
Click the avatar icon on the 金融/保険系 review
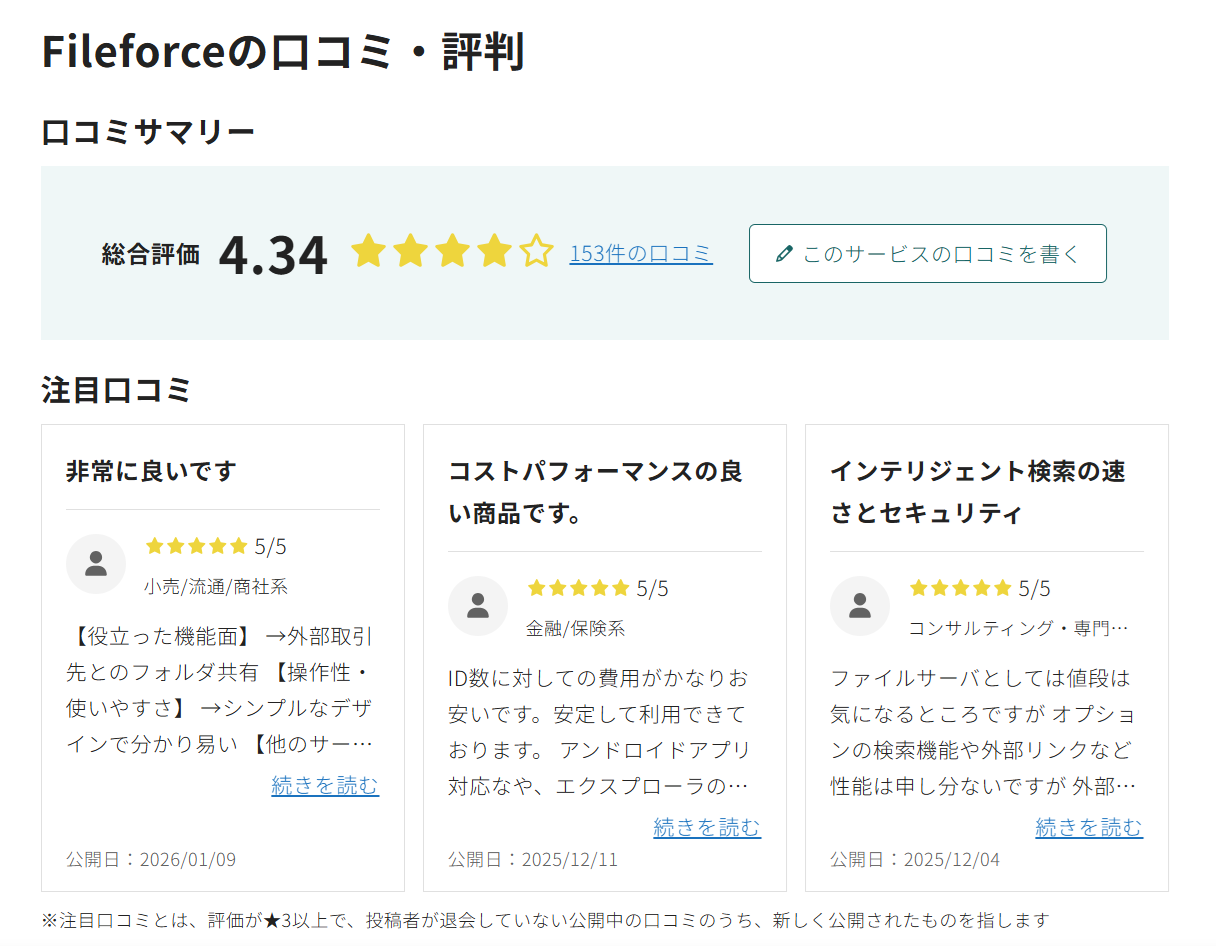[478, 606]
